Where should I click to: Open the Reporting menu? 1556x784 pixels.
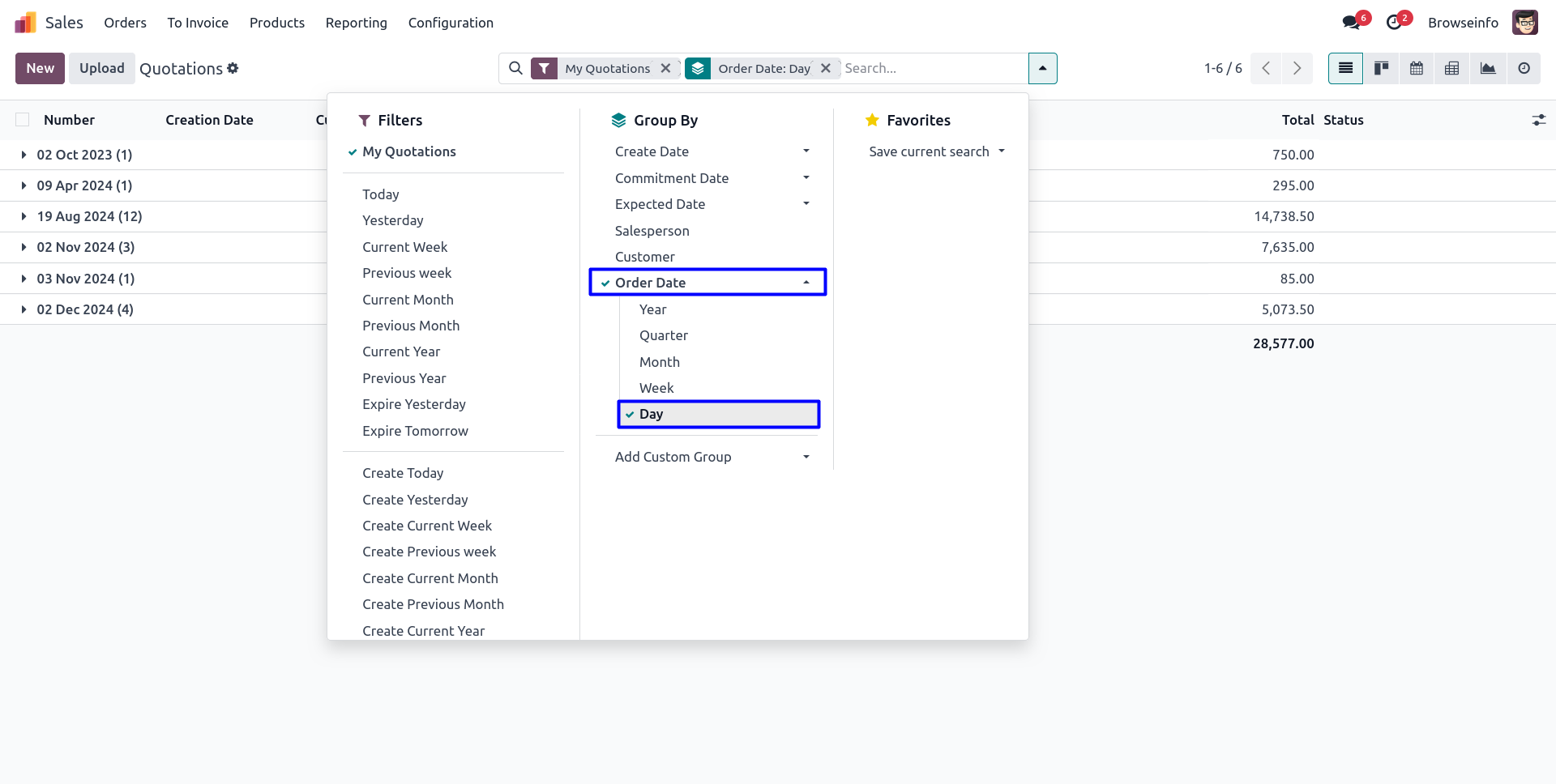(x=356, y=23)
